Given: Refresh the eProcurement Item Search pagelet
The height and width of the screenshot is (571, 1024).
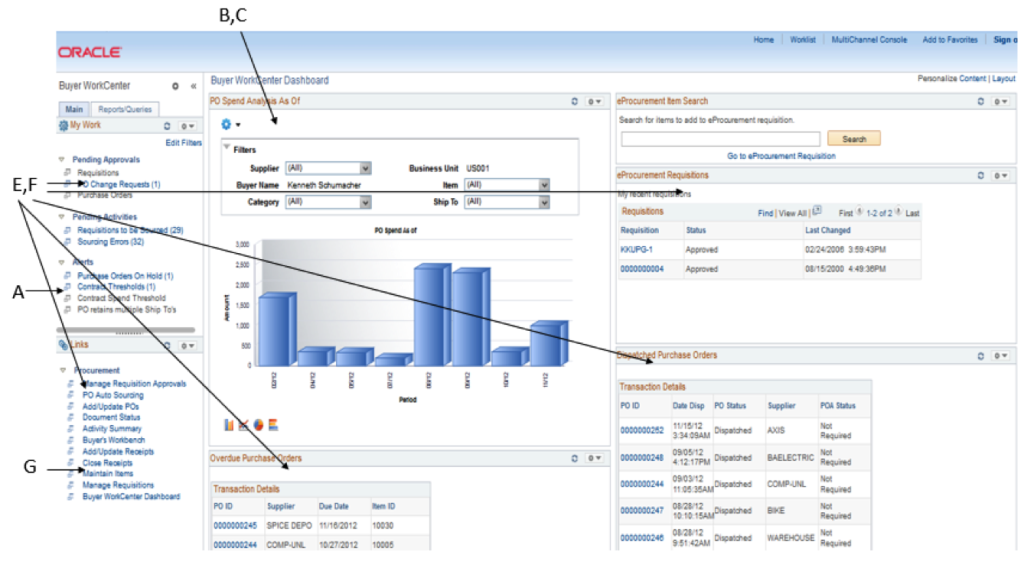Looking at the screenshot, I should (x=981, y=102).
